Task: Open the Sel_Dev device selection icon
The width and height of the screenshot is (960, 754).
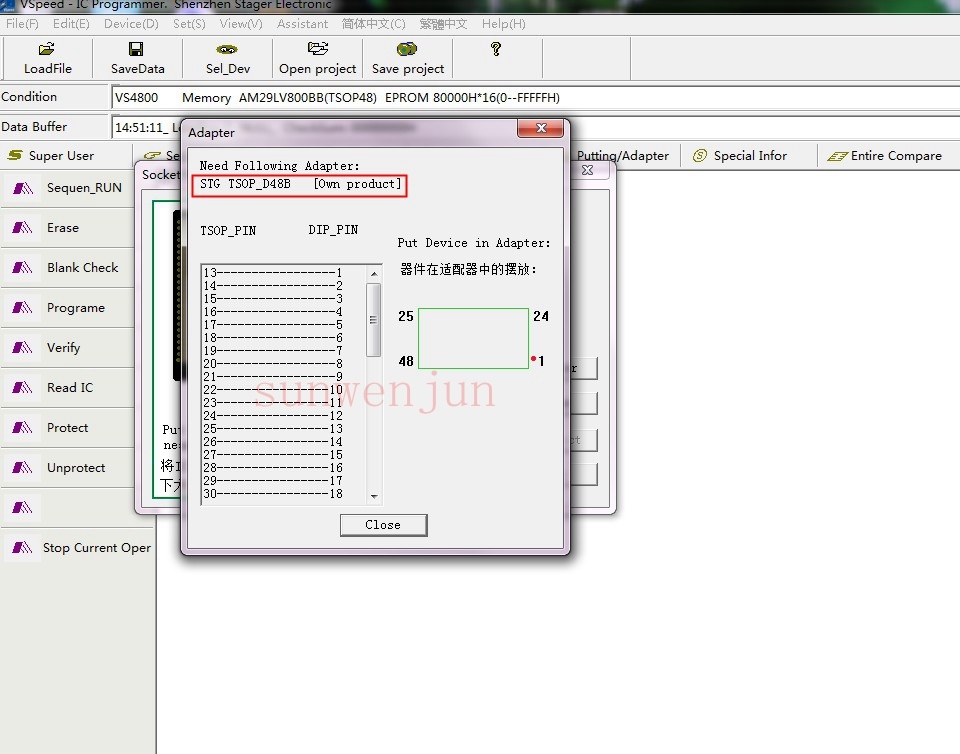Action: tap(227, 50)
